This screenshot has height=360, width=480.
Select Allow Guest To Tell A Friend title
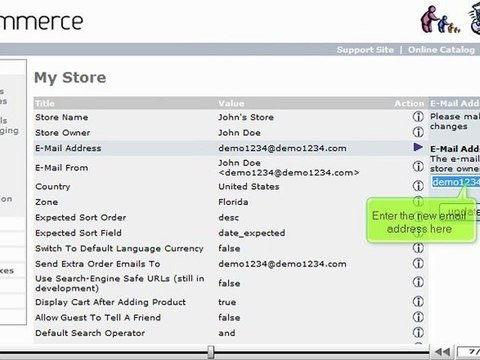point(98,318)
